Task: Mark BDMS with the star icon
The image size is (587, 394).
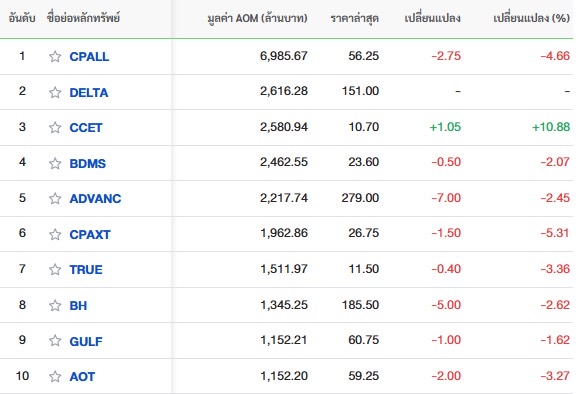Action: (x=55, y=163)
